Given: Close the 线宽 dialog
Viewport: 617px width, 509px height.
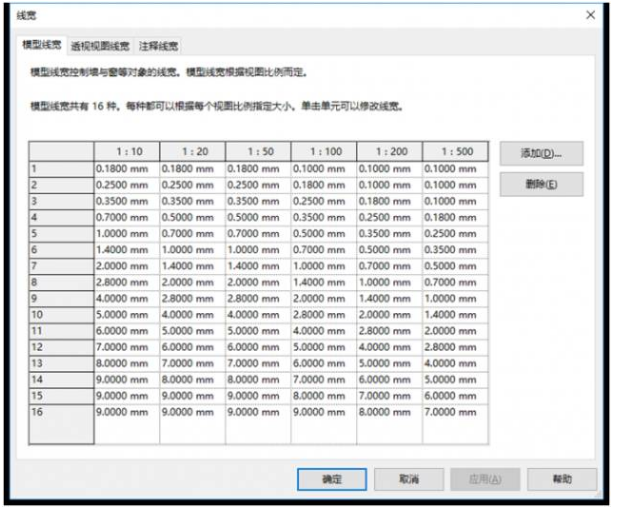Looking at the screenshot, I should pos(591,15).
